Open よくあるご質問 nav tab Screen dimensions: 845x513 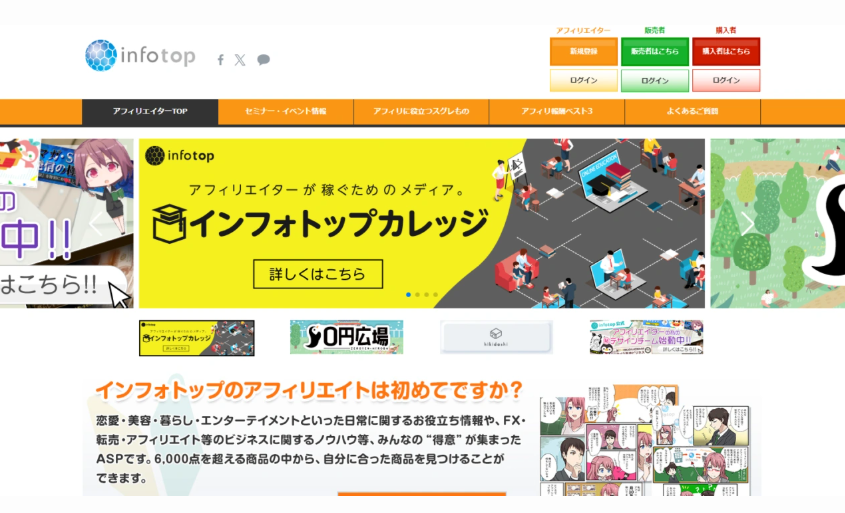tap(692, 112)
